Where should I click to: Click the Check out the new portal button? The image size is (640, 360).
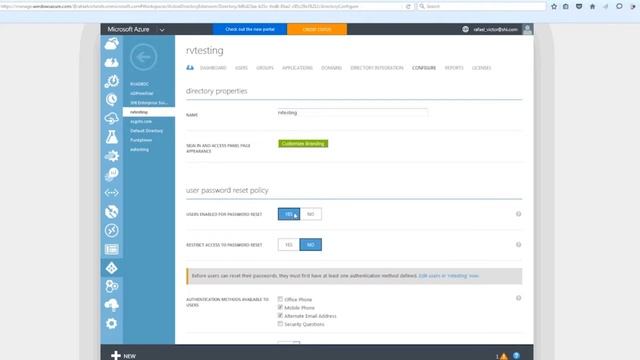250,29
